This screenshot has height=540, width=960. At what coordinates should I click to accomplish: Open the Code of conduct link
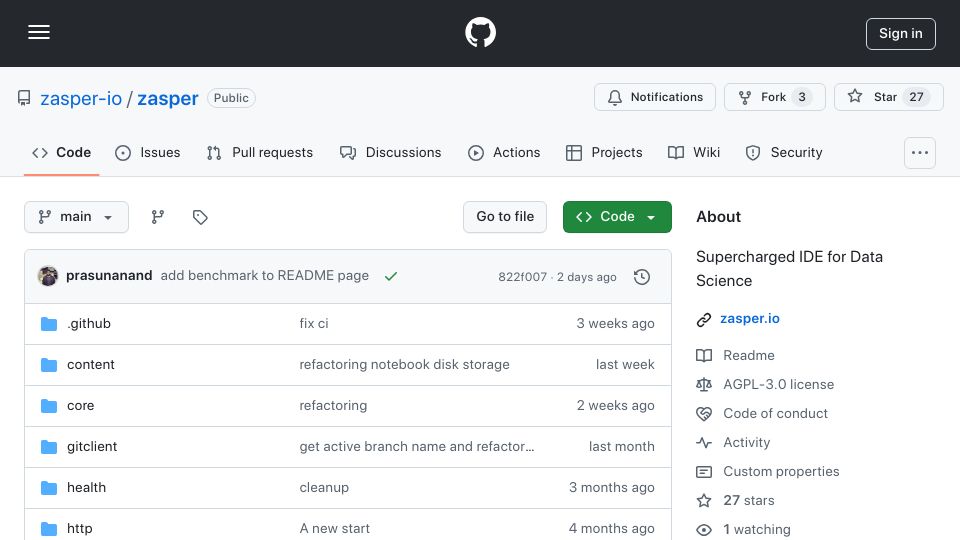[775, 413]
